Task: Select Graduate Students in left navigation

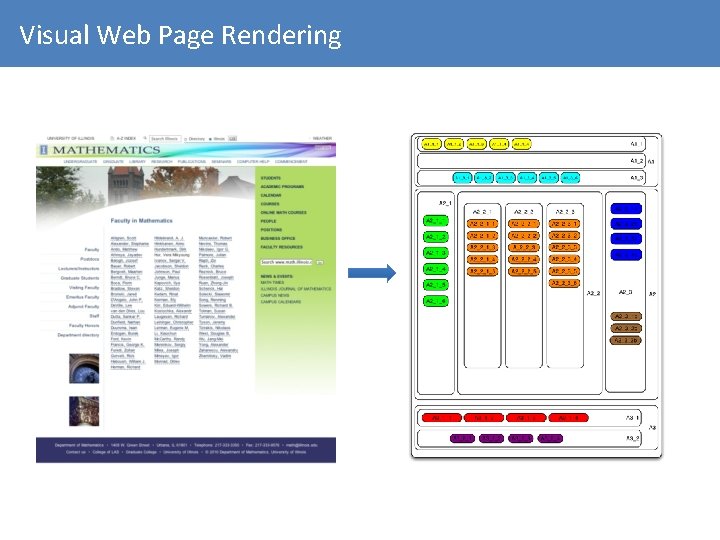Action: tap(80, 278)
